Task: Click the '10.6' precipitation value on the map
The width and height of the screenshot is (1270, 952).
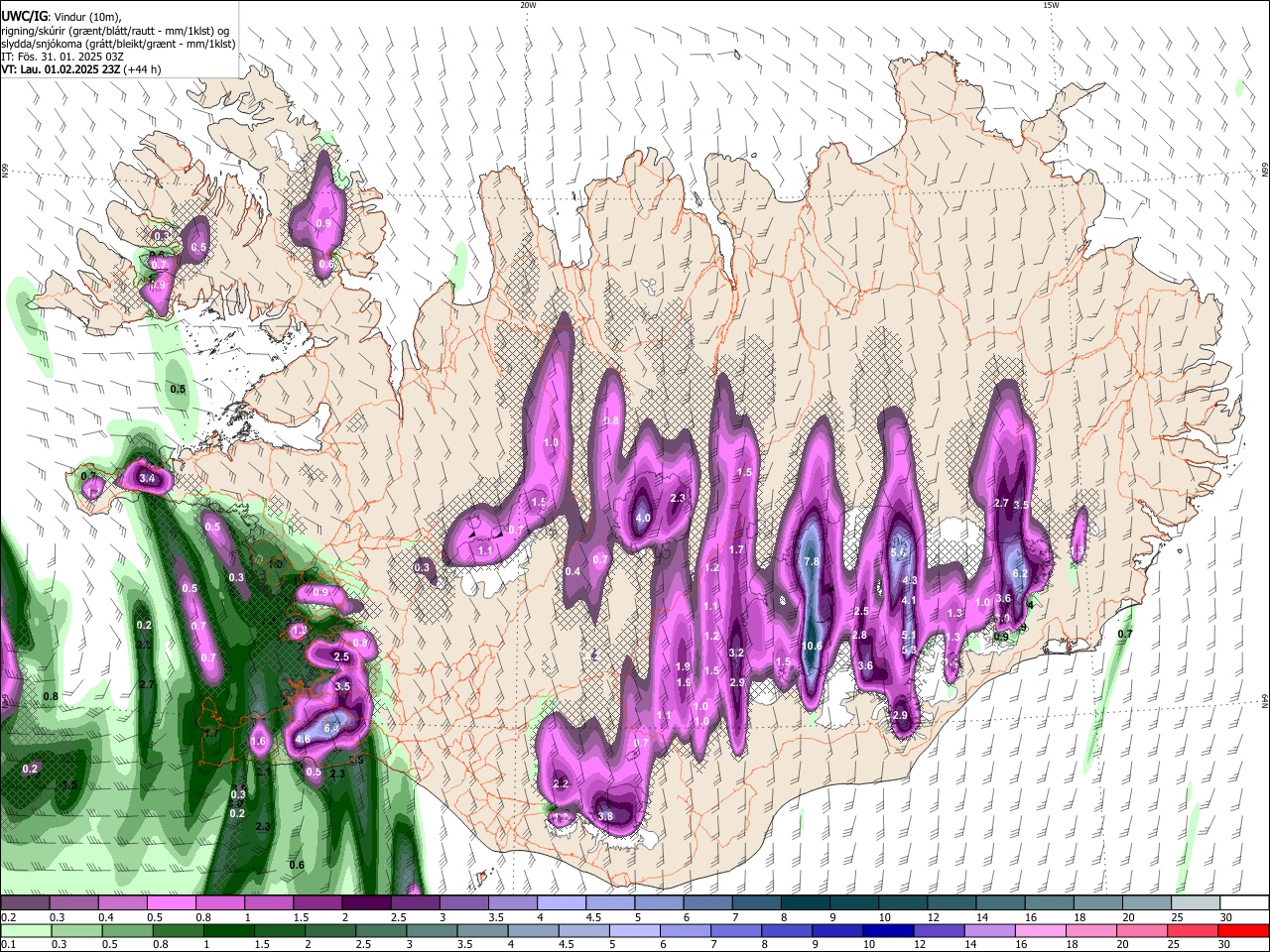Action: 812,646
